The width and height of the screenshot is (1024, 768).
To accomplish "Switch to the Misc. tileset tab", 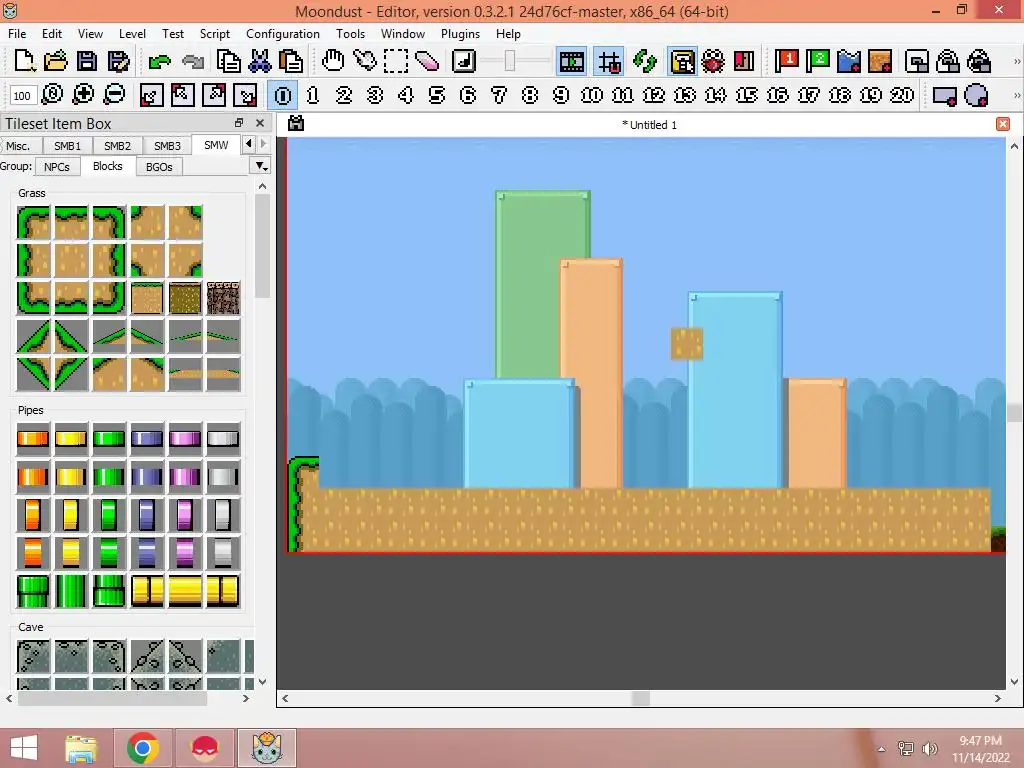I will pos(18,146).
